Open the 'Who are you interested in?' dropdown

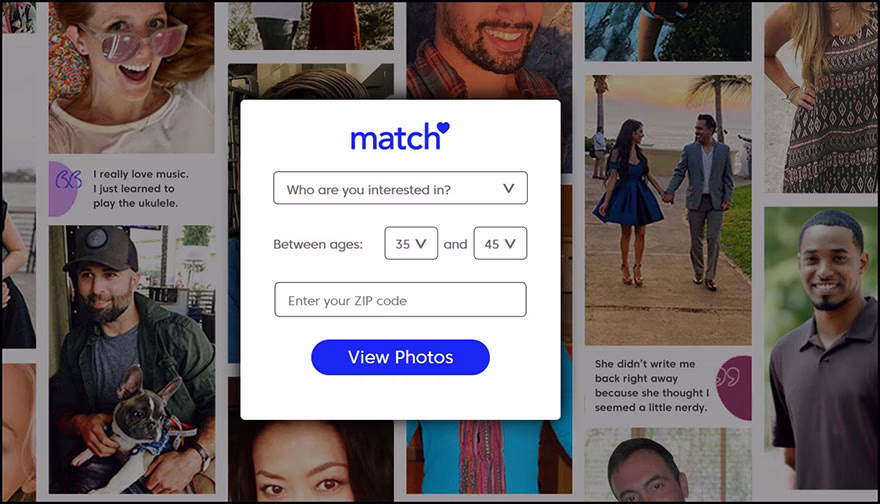400,188
